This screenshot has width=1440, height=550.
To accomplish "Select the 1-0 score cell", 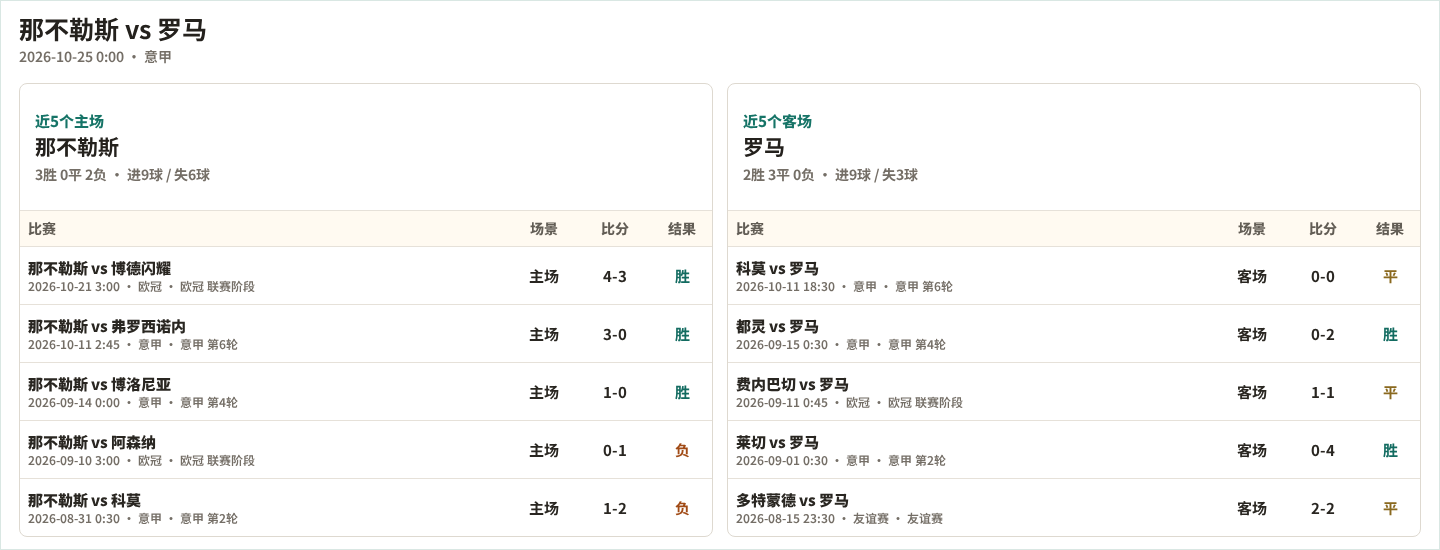I will click(x=615, y=393).
